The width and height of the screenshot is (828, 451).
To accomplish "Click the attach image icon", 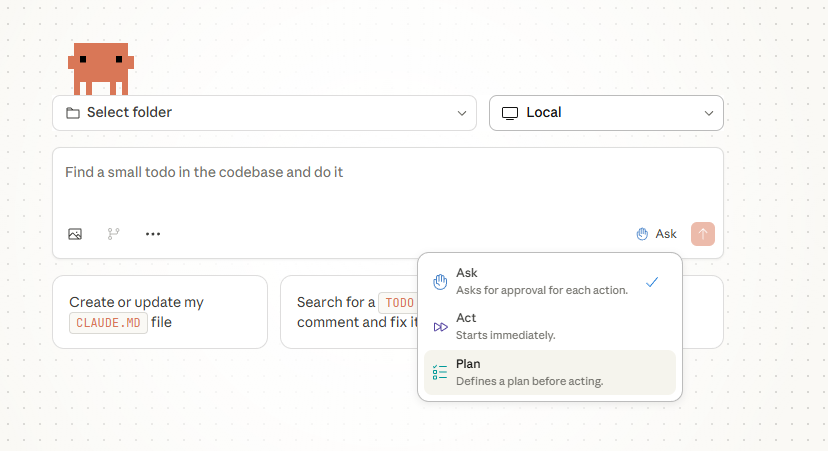I will tap(75, 234).
